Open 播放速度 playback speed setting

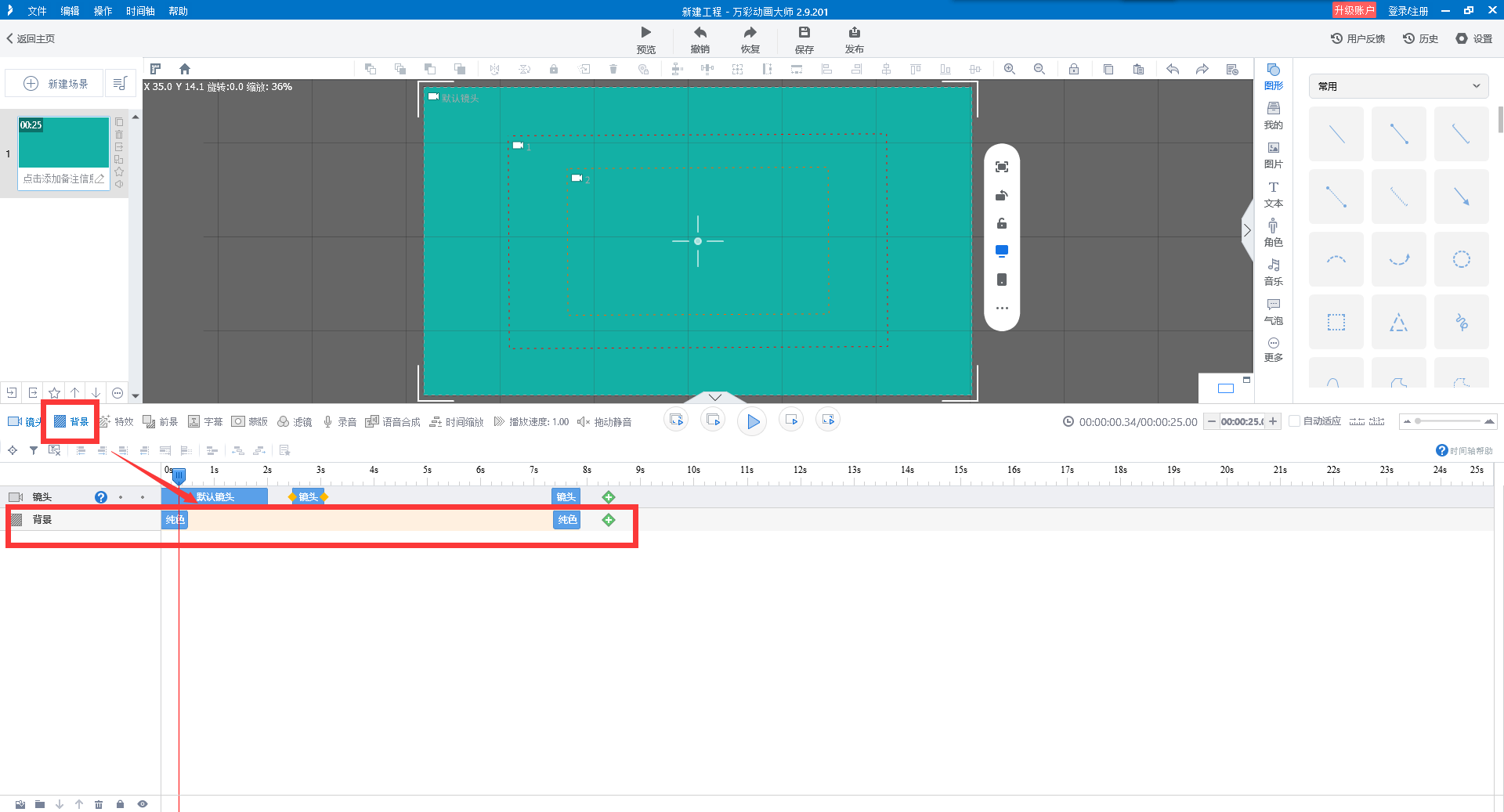[531, 422]
